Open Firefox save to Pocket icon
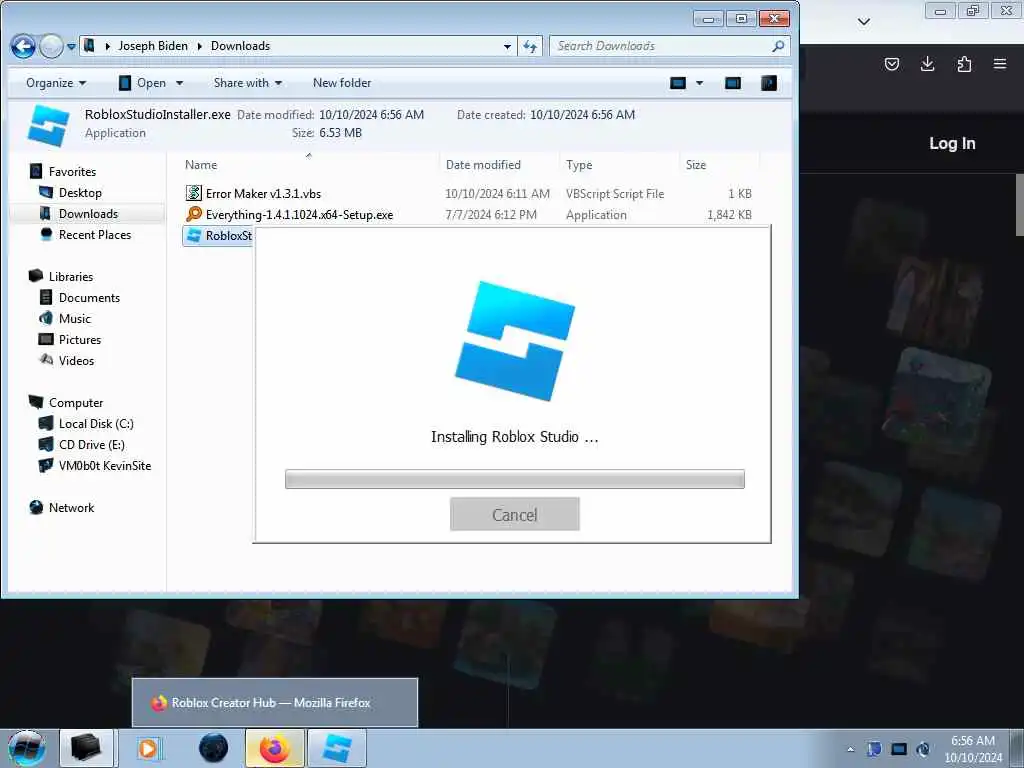 (x=891, y=64)
